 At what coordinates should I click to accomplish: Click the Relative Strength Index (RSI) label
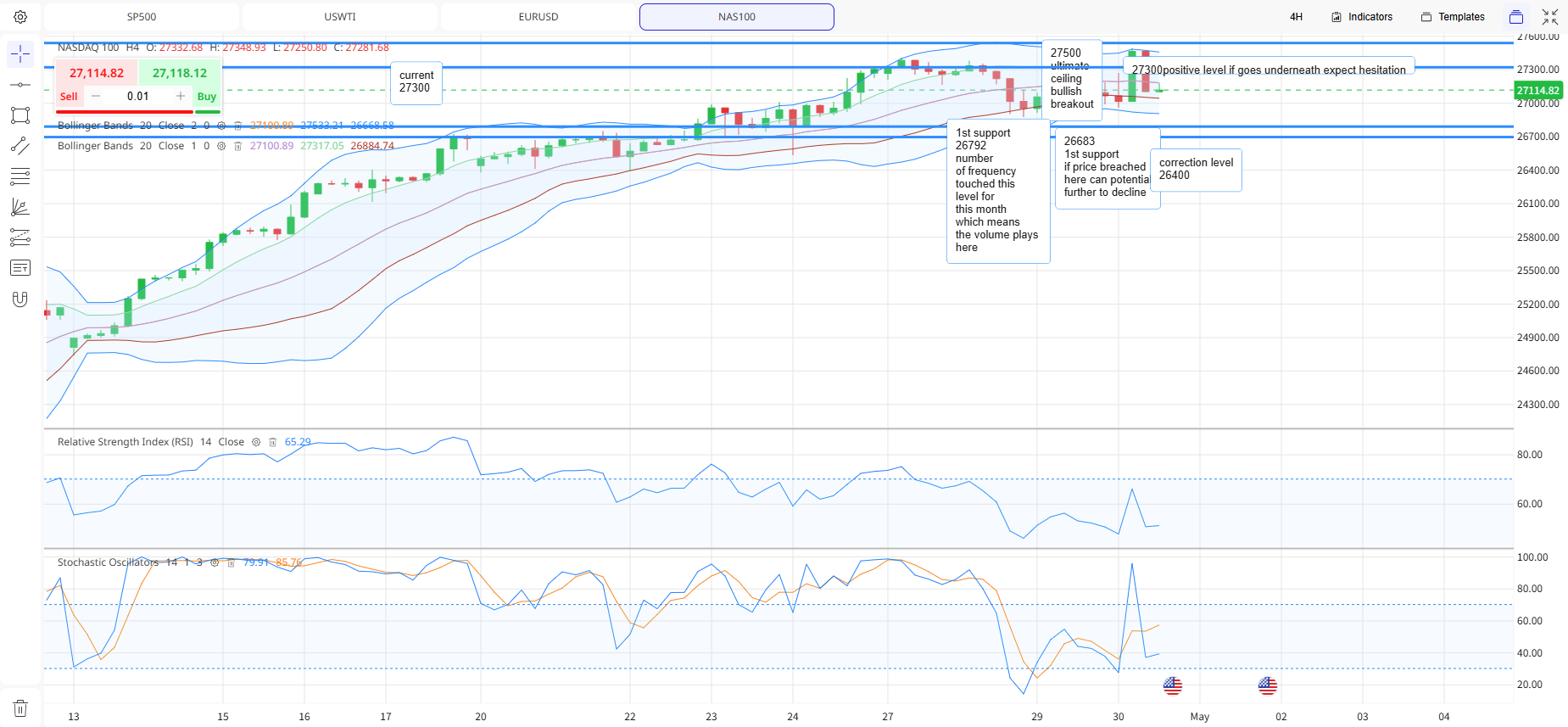(x=126, y=442)
